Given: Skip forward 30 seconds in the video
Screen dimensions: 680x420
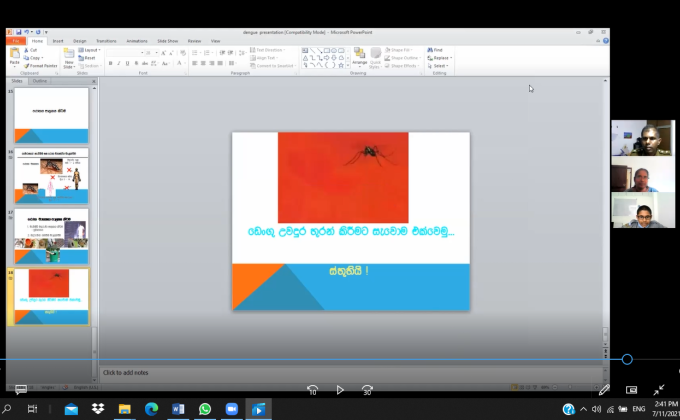Looking at the screenshot, I should click(367, 390).
